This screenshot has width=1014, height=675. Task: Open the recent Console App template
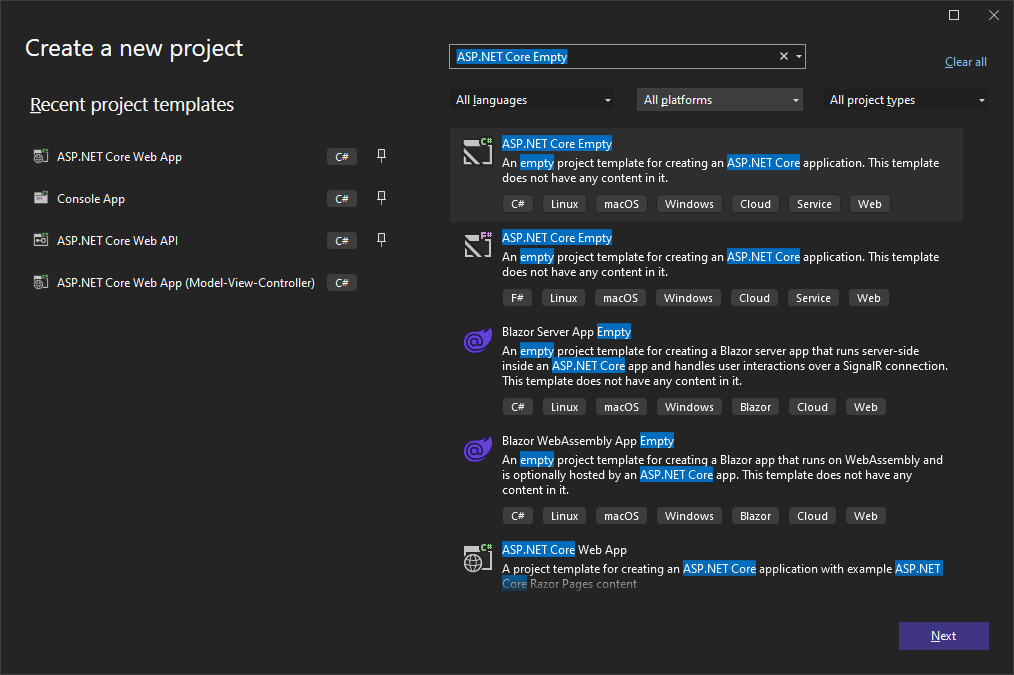coord(91,198)
